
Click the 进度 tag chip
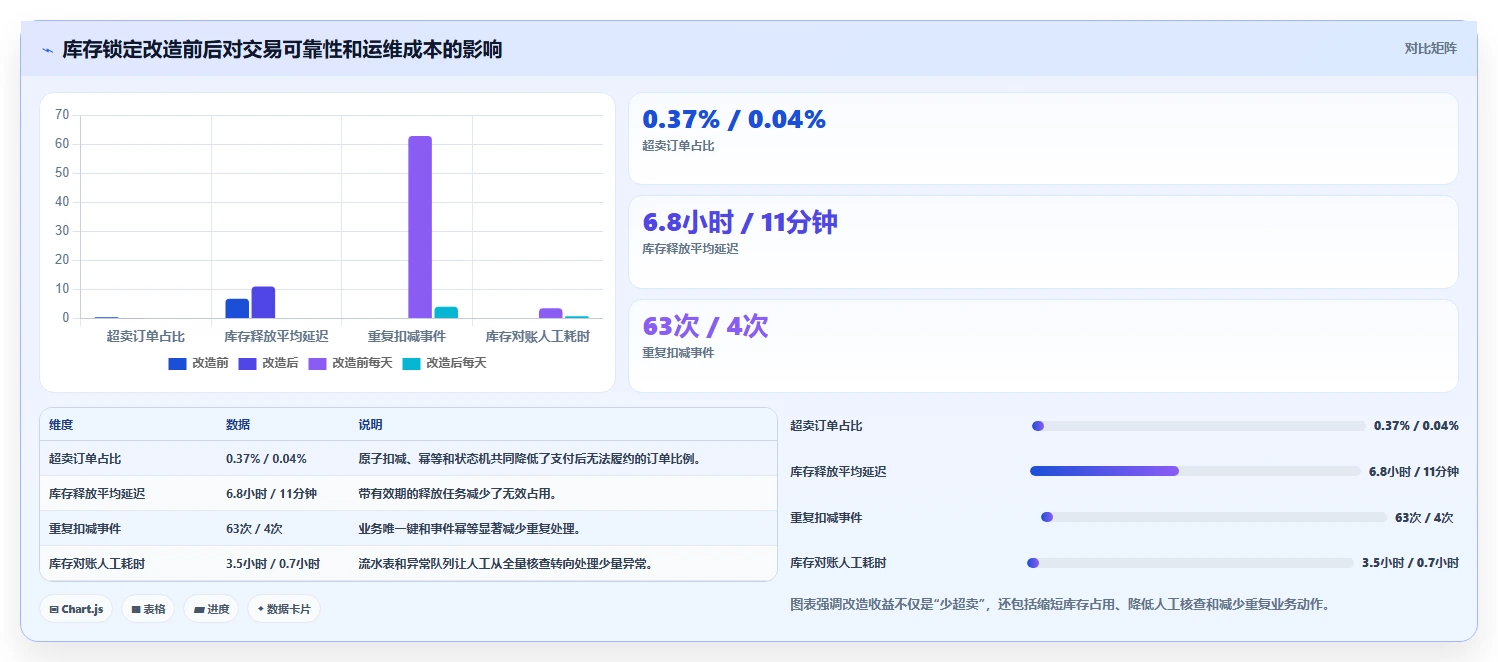coord(211,609)
